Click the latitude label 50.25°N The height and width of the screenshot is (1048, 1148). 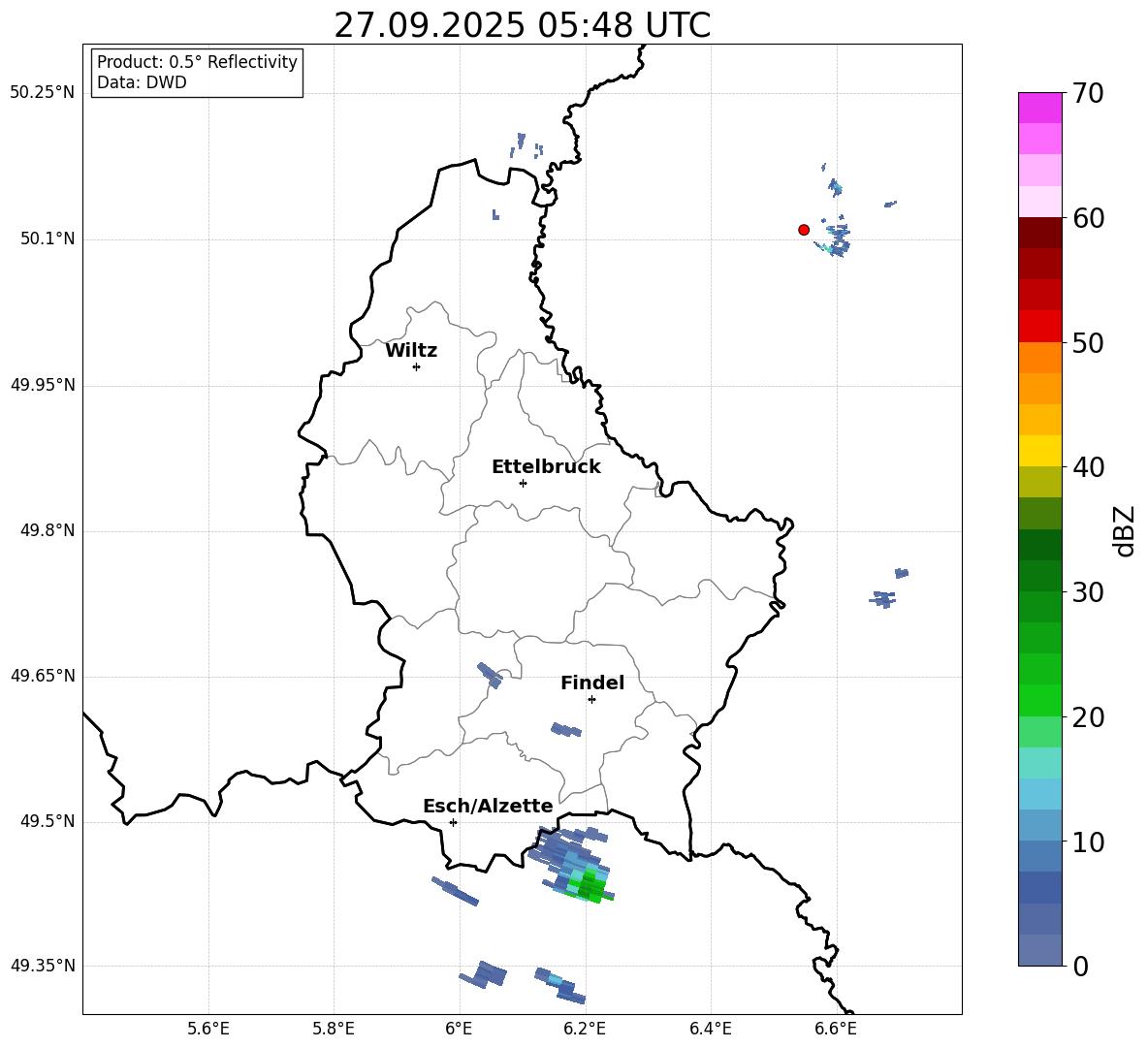tap(42, 92)
